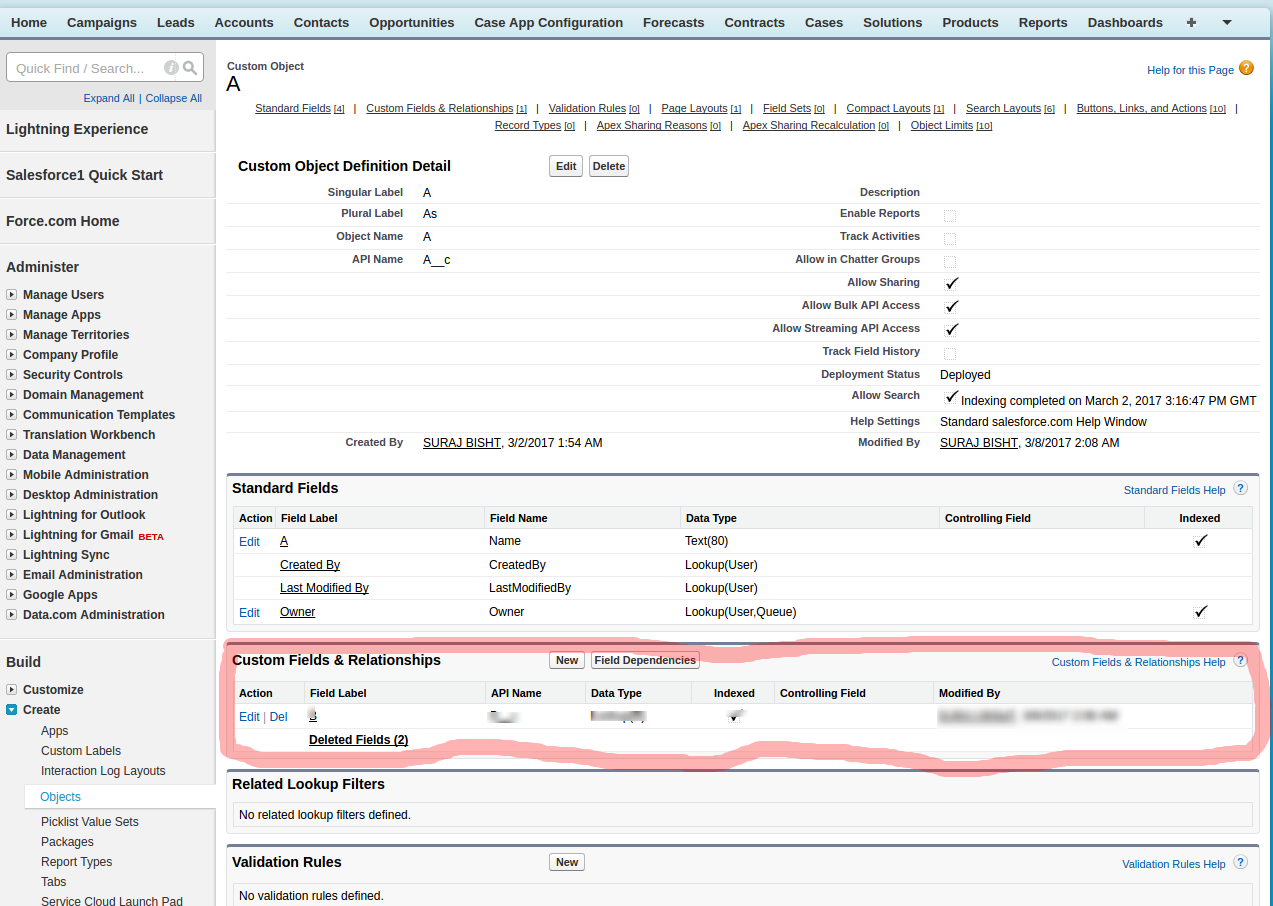Toggle the Enable Reports checkbox
Screen dimensions: 1273x906
pos(950,215)
